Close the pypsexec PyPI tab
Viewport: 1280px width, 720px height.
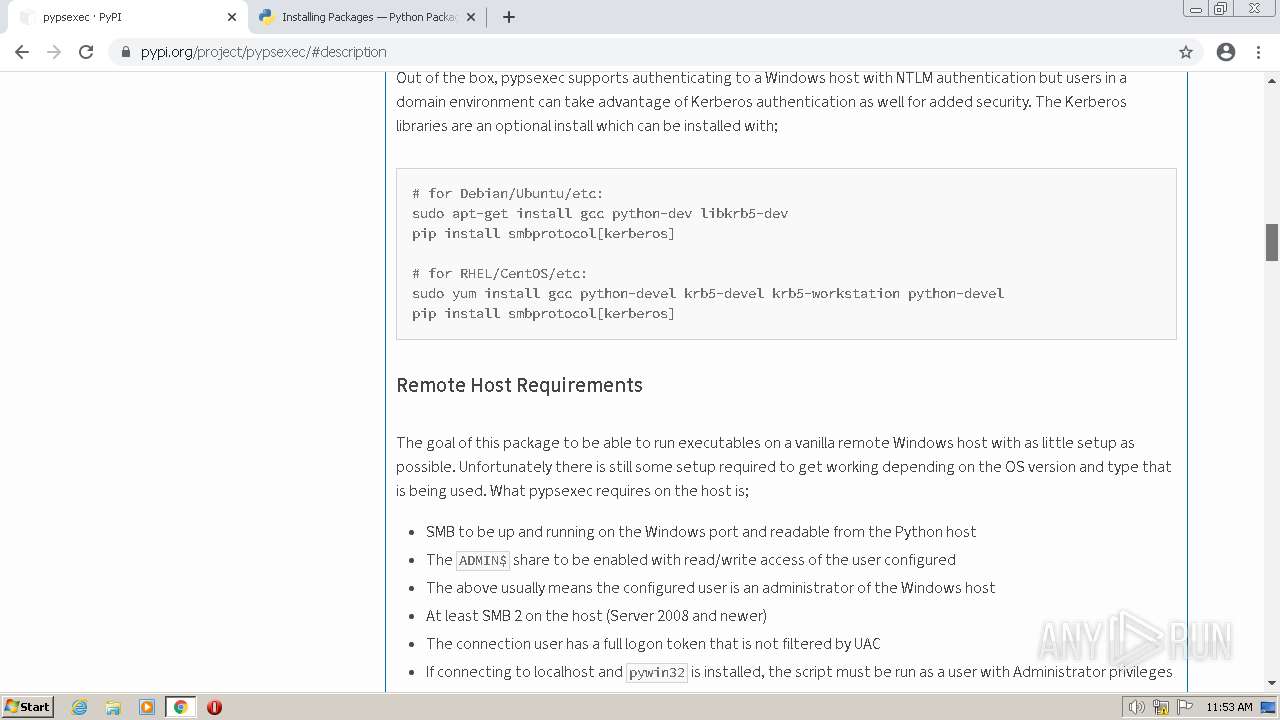pos(232,17)
